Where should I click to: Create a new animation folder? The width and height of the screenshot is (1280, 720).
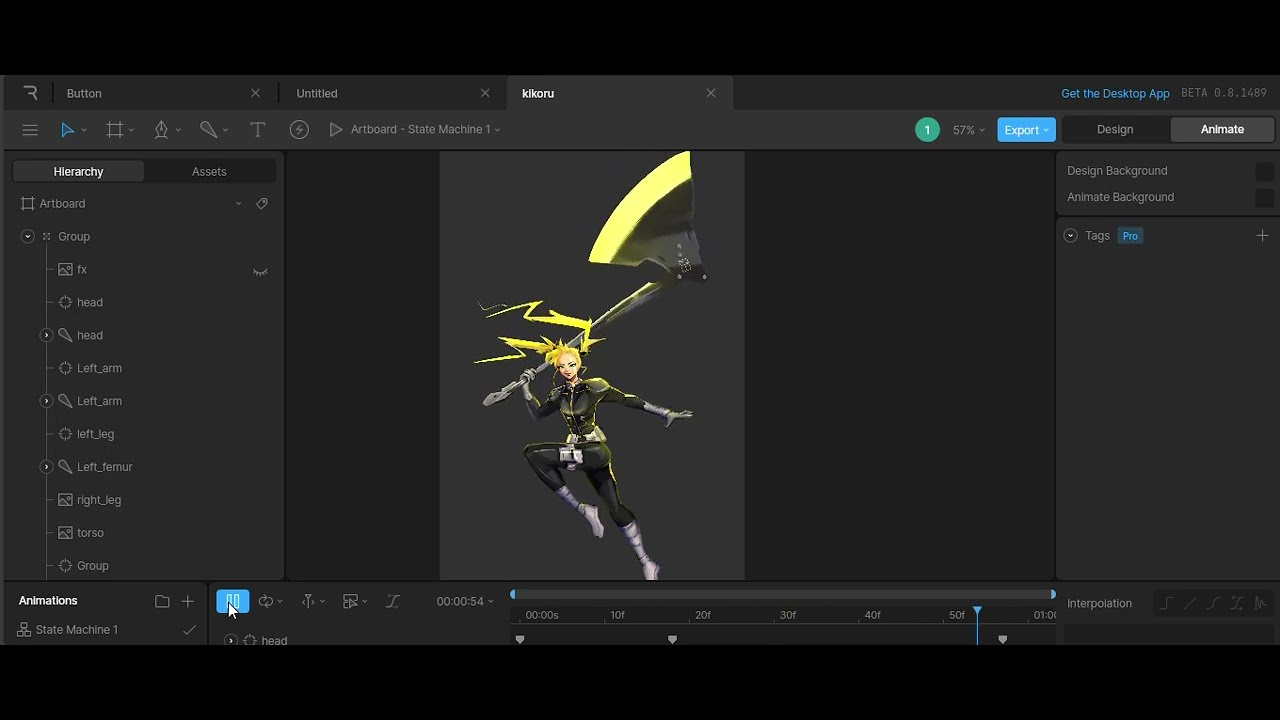(x=162, y=601)
